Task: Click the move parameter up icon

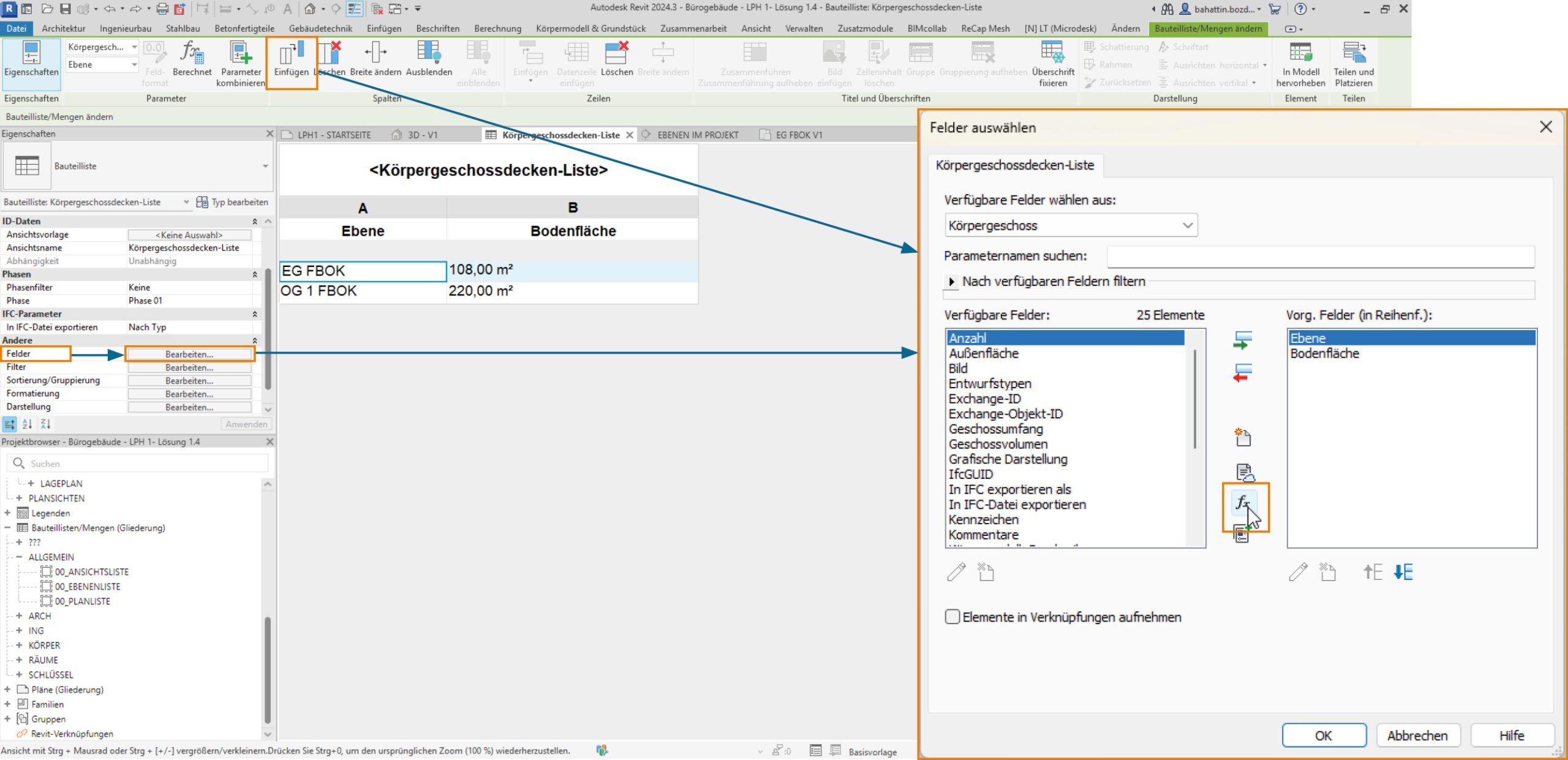Action: tap(1373, 572)
